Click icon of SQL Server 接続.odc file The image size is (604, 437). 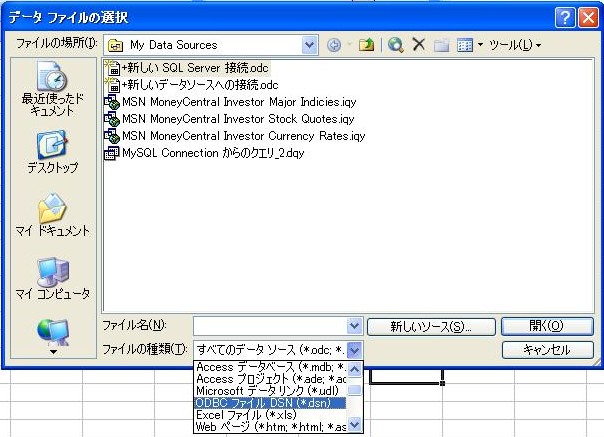click(112, 68)
